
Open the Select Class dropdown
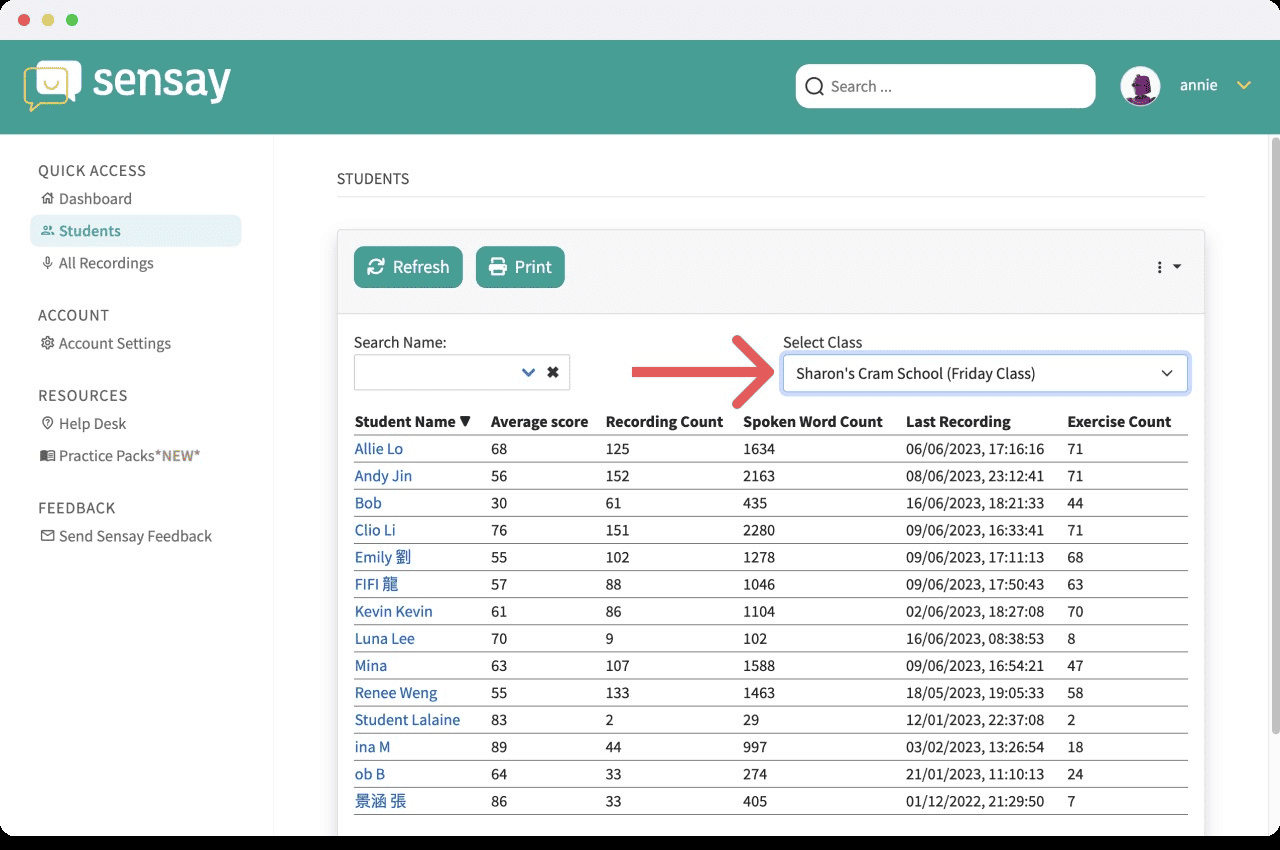(984, 373)
